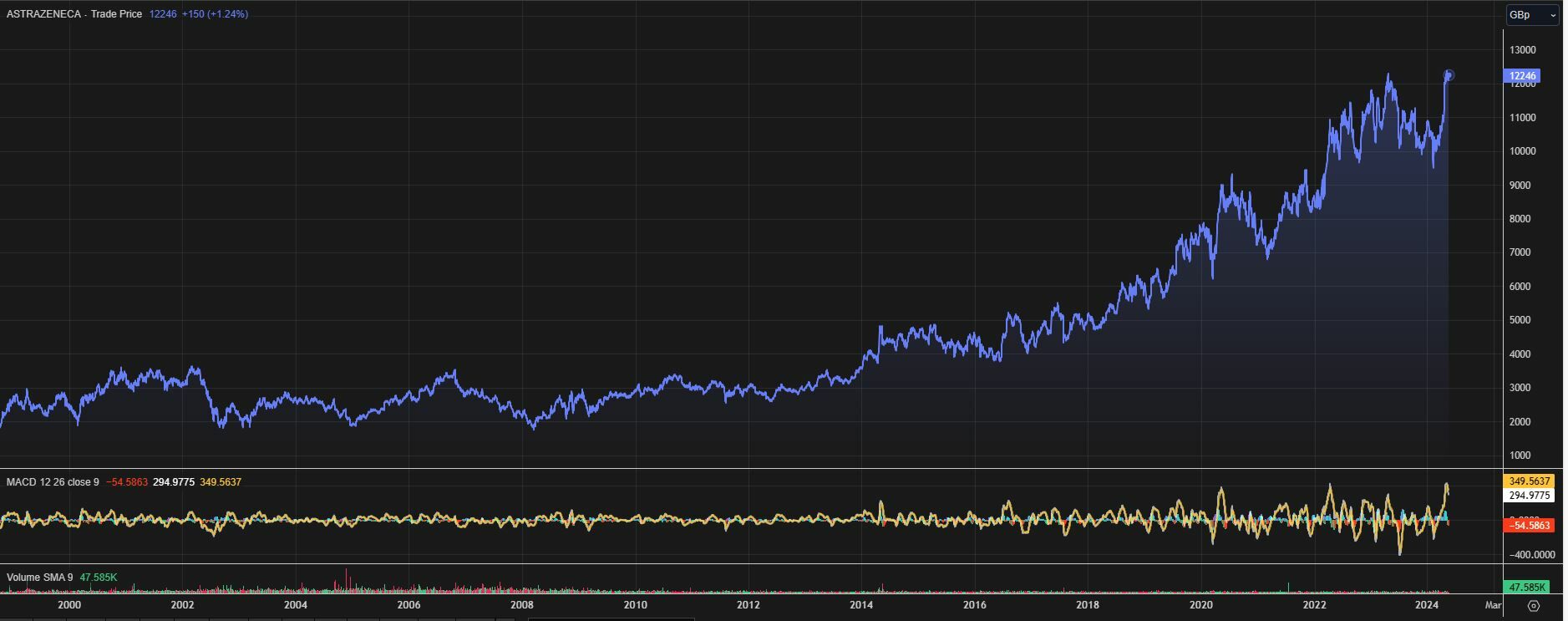Screen dimensions: 1568x621
Task: Click the green 47.585K volume axis tag
Action: [x=1526, y=588]
